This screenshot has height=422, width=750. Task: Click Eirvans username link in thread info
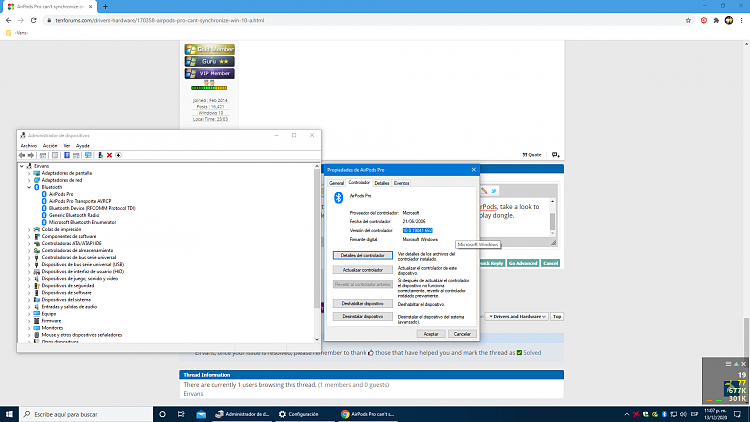click(193, 394)
